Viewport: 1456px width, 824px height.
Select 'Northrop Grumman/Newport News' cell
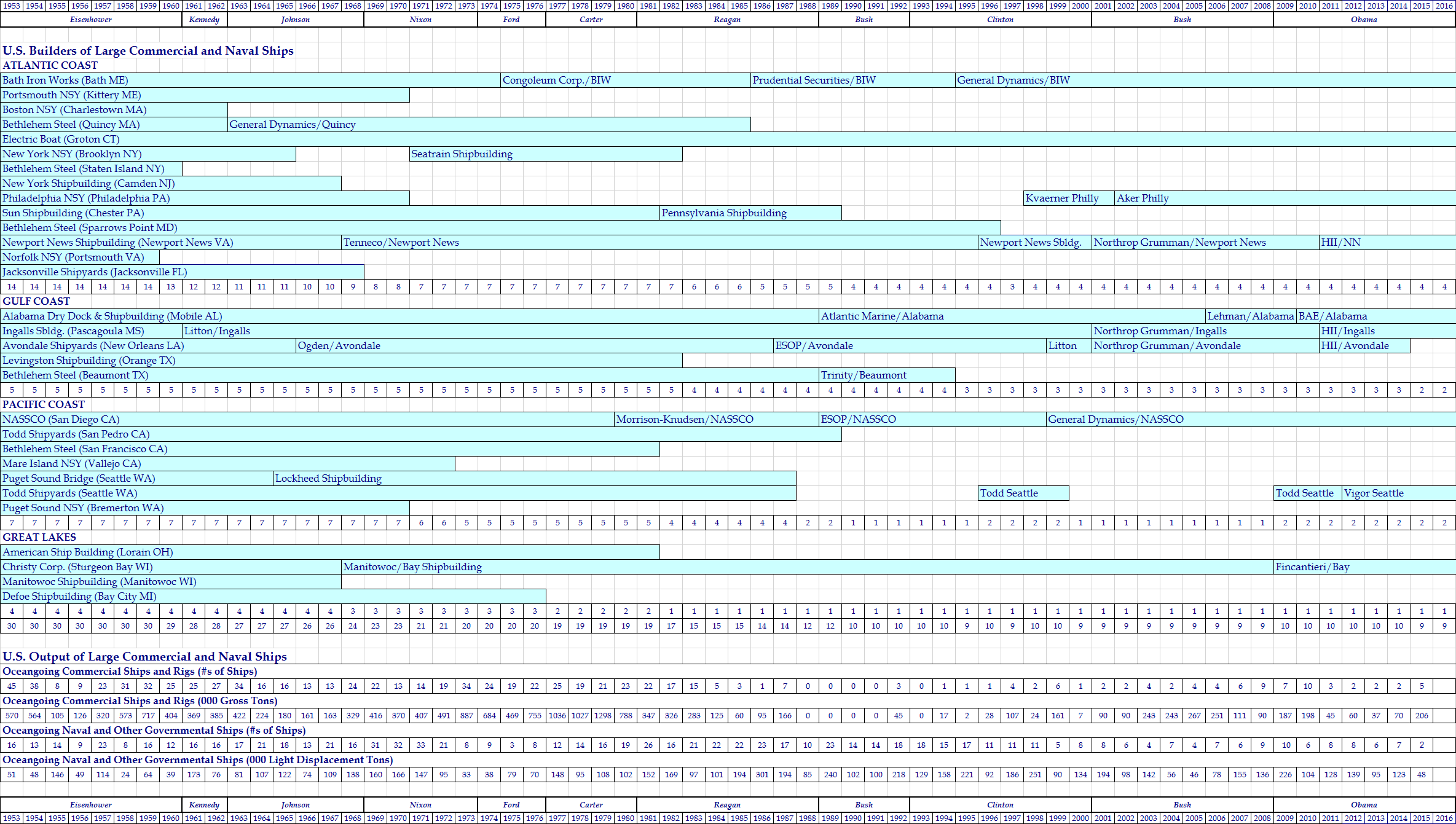(1205, 242)
